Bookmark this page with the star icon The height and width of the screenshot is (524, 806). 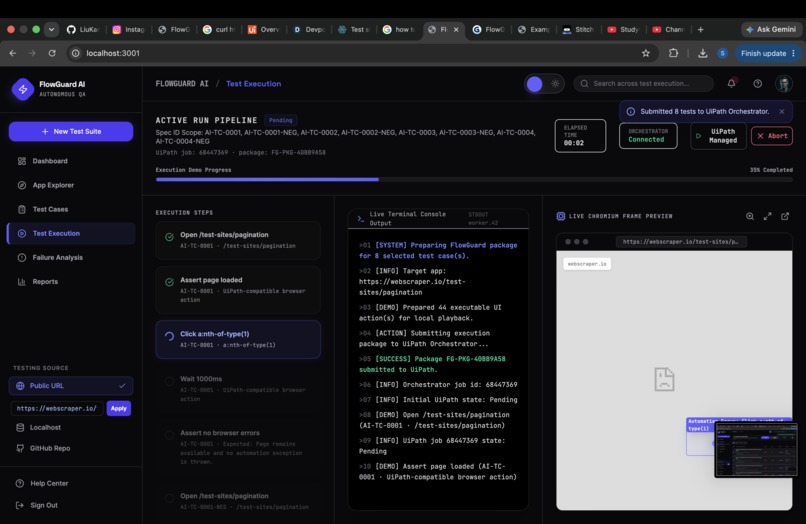coord(646,53)
